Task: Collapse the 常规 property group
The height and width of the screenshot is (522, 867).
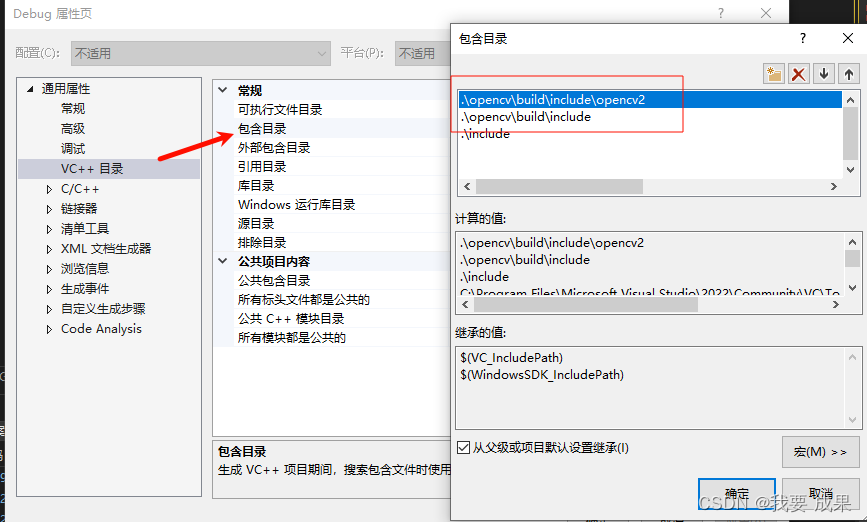Action: pos(223,90)
